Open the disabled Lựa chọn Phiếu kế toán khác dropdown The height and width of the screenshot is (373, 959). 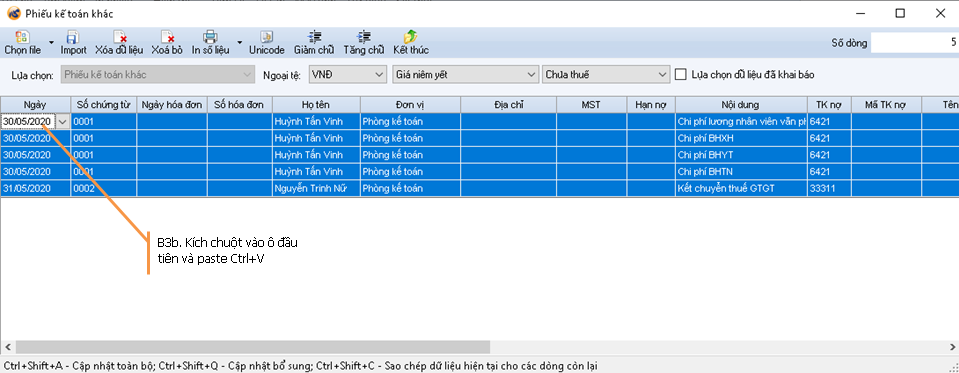pyautogui.click(x=158, y=75)
